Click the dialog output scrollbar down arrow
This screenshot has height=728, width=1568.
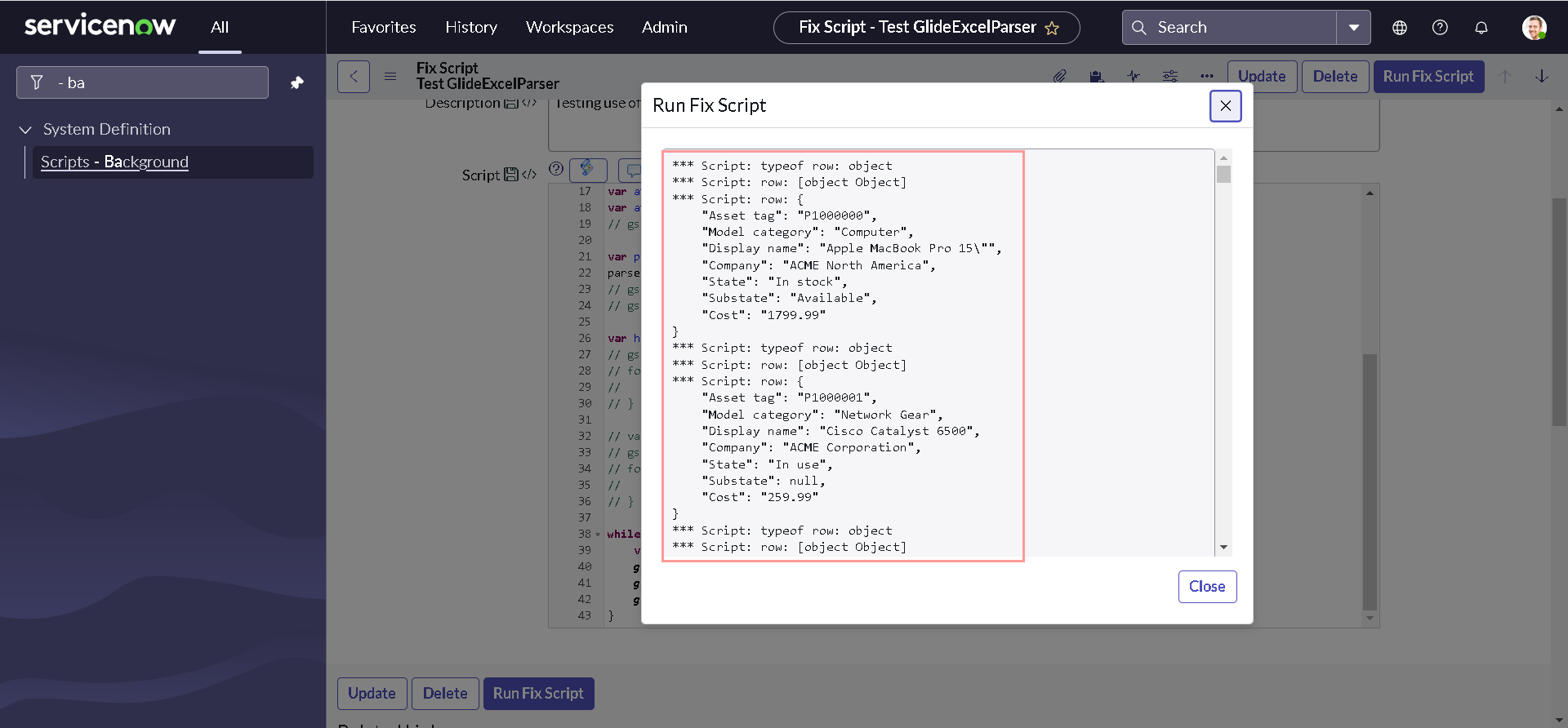coord(1223,547)
